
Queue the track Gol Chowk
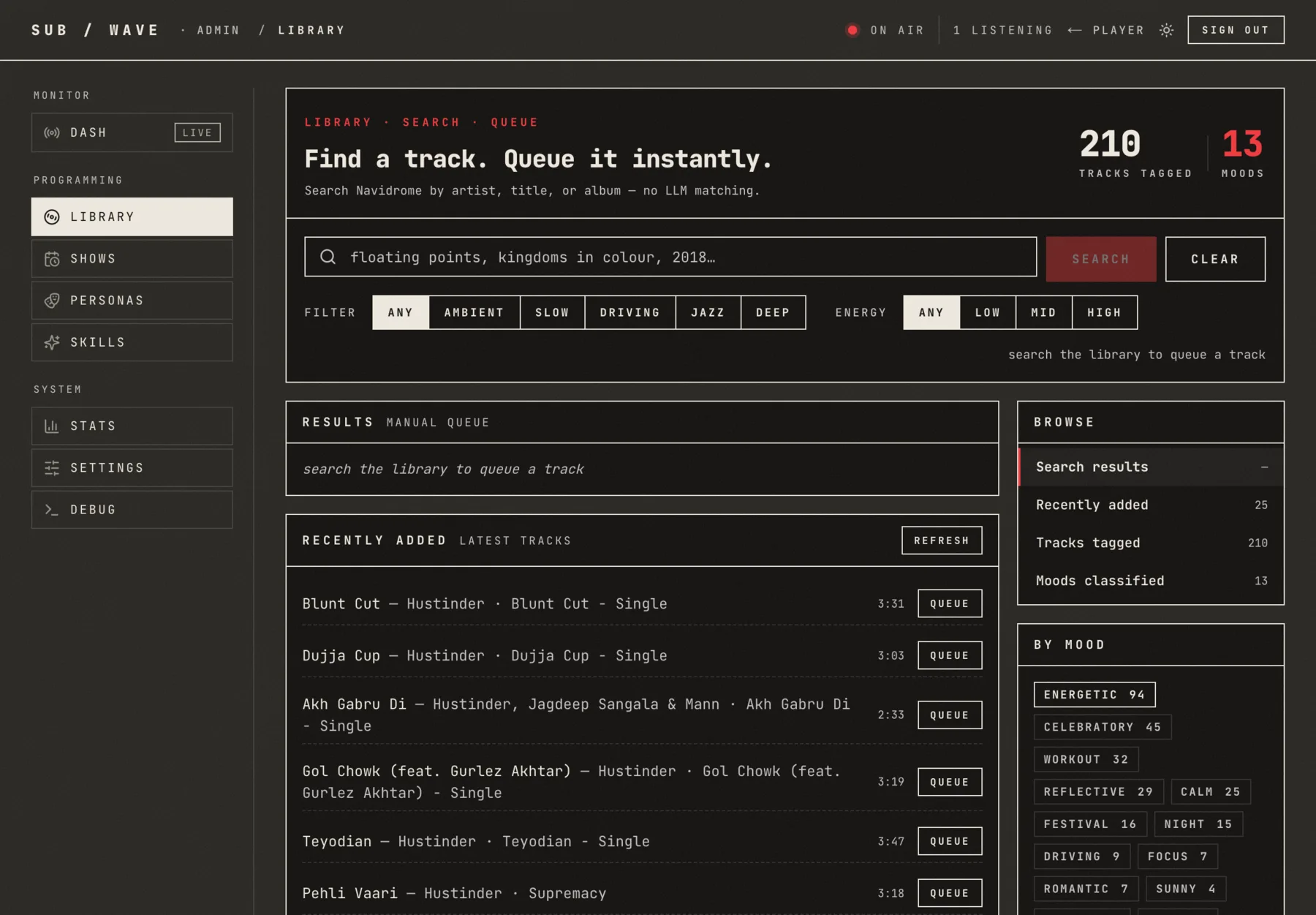(950, 782)
